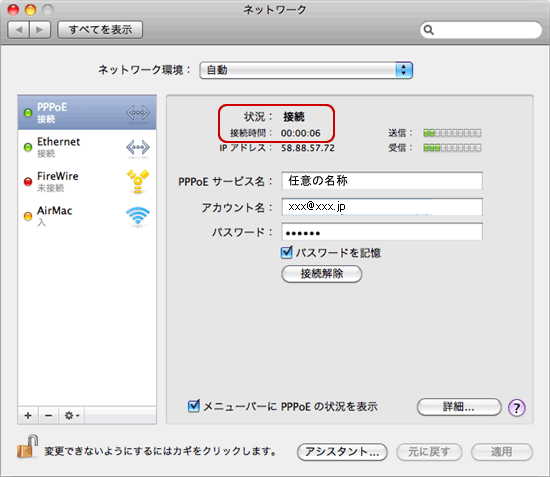Click the アカウント名 input field
Image resolution: width=550 pixels, height=477 pixels.
[x=382, y=207]
